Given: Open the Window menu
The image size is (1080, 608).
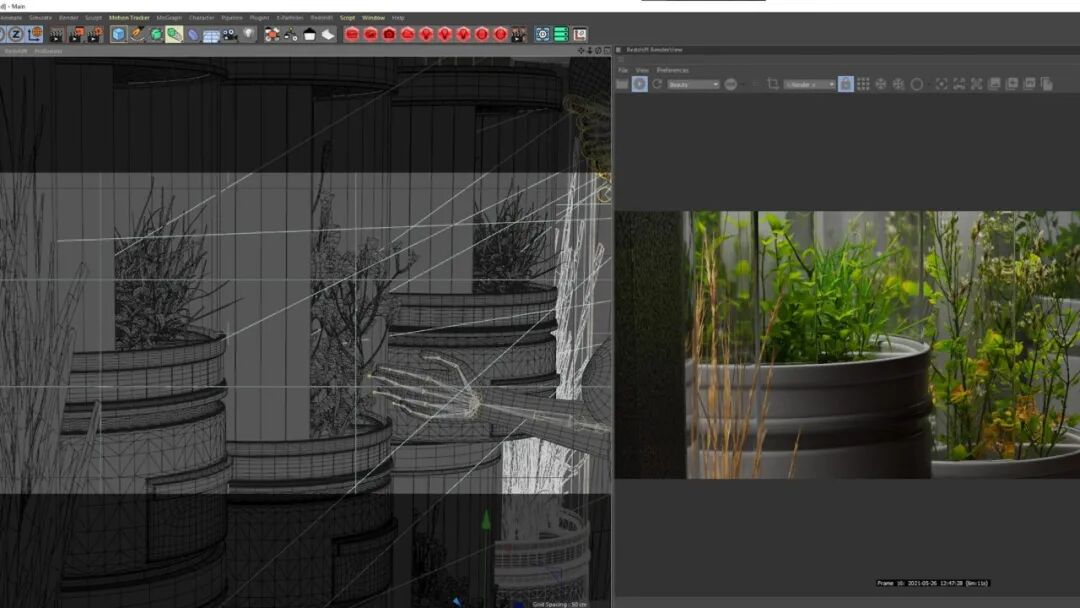Looking at the screenshot, I should click(373, 18).
